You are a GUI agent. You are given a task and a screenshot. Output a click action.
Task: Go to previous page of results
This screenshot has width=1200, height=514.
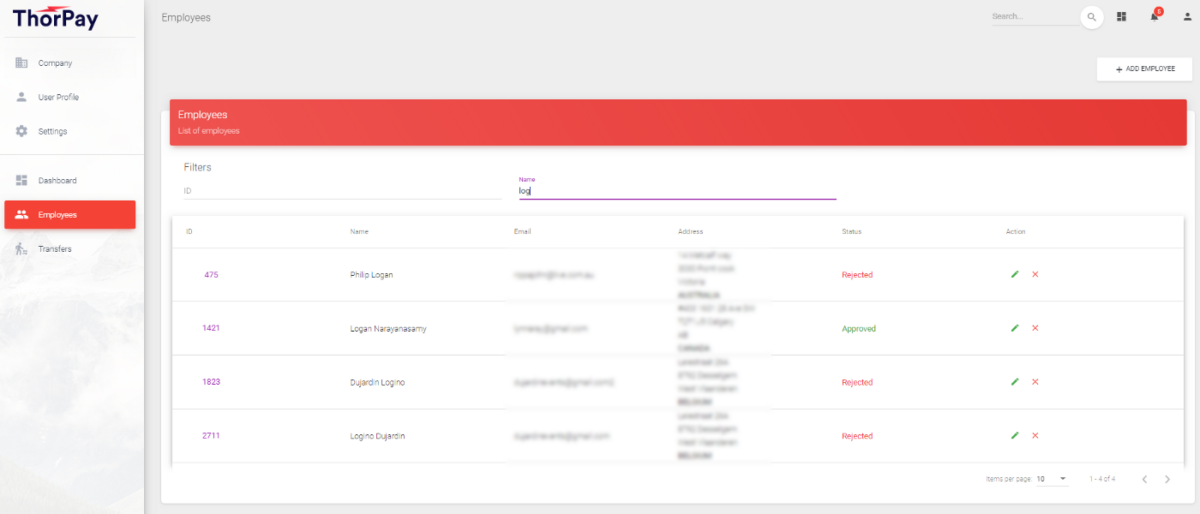(x=1144, y=479)
